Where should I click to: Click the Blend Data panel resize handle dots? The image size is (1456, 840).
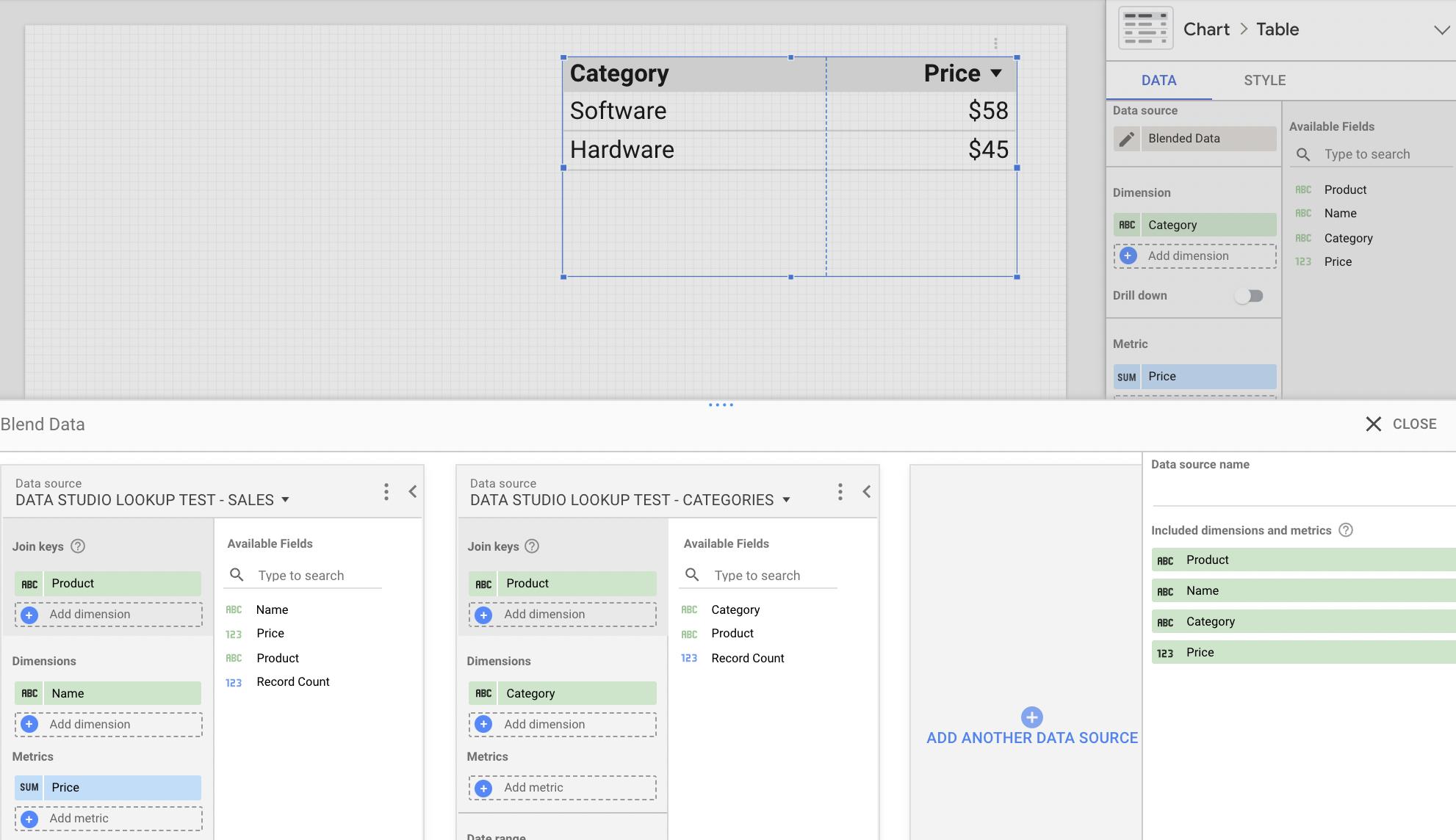pyautogui.click(x=721, y=405)
